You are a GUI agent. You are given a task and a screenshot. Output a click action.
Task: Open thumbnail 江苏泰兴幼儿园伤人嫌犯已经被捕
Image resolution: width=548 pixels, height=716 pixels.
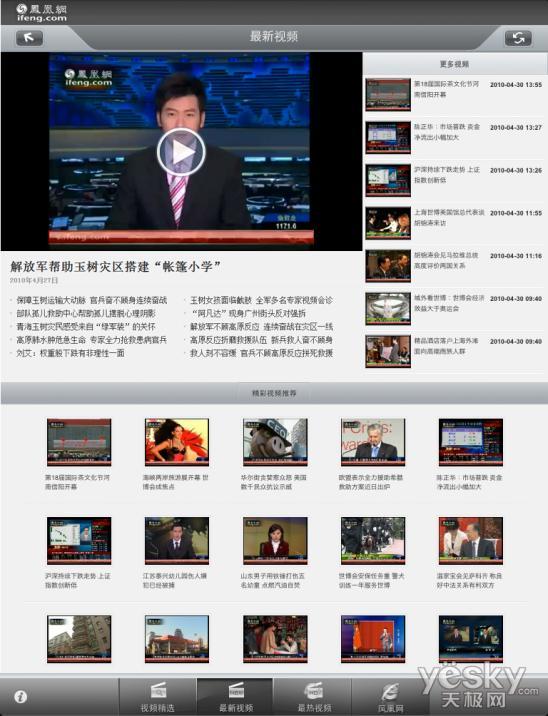point(177,541)
